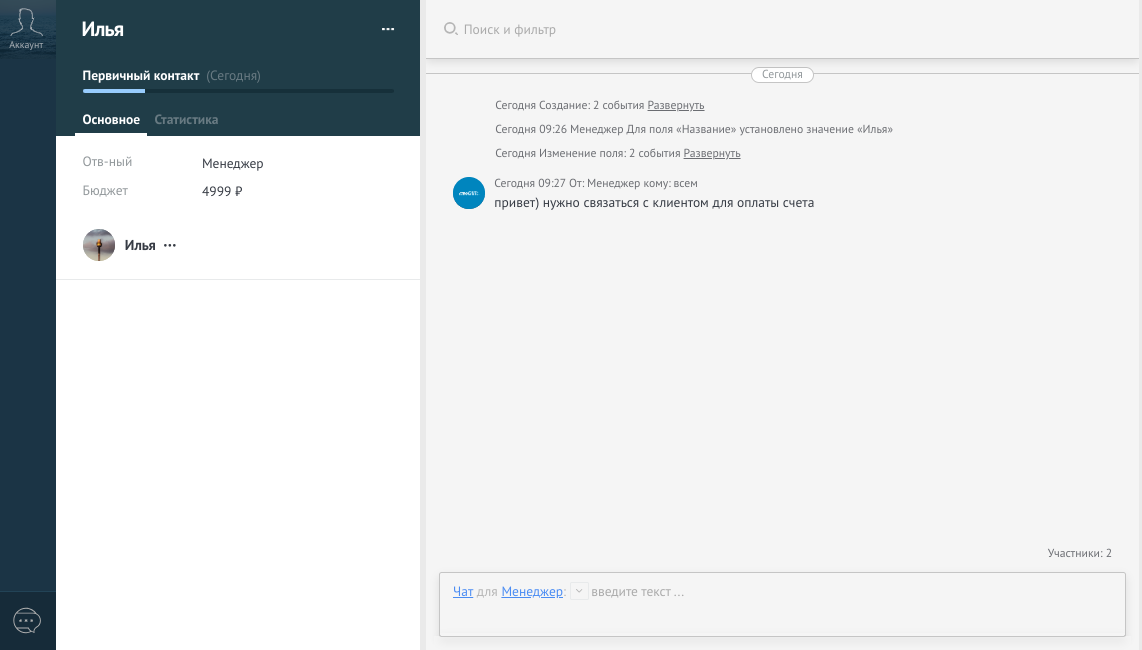The height and width of the screenshot is (650, 1142).
Task: Expand the recipient dropdown arrow after Менеджер
Action: (x=579, y=592)
